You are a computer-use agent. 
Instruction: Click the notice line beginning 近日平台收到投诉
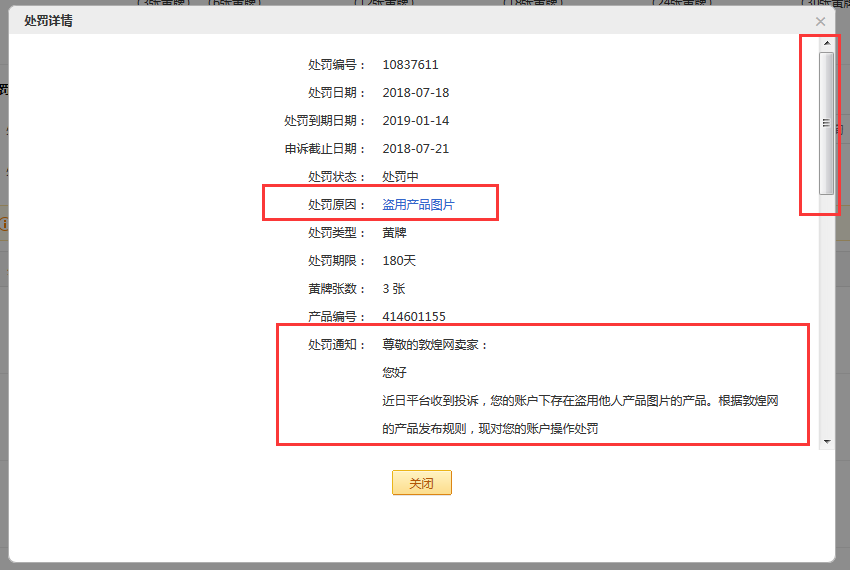(x=580, y=401)
